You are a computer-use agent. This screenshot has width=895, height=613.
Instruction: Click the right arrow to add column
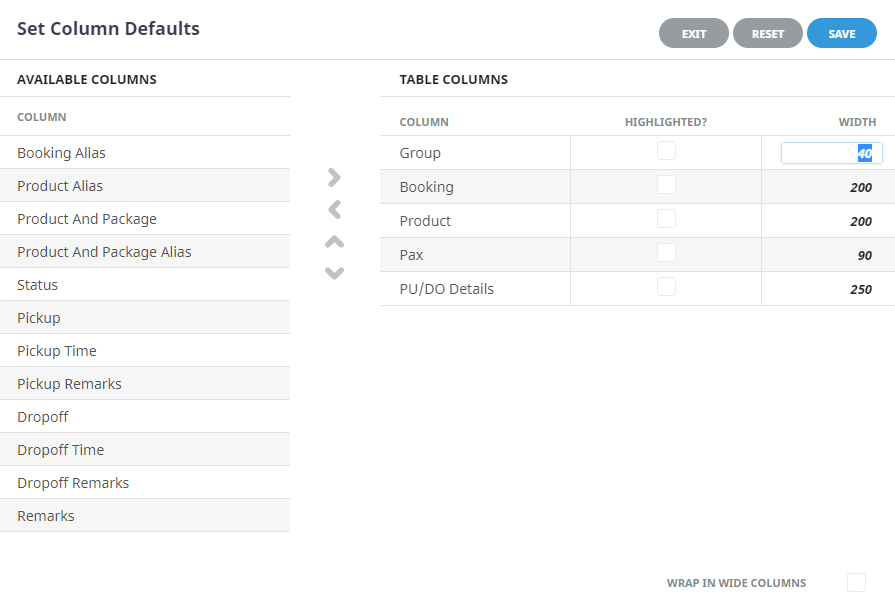[334, 177]
